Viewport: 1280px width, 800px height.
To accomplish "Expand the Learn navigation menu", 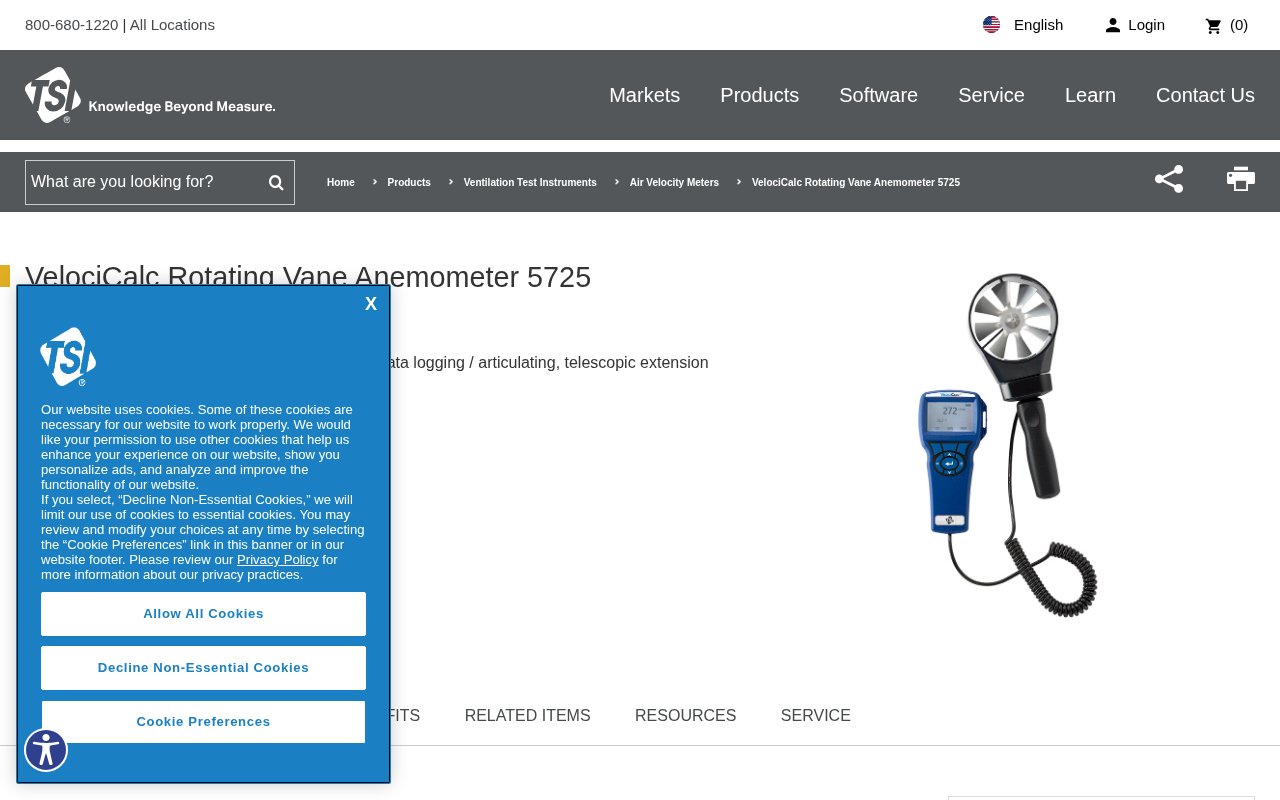I will pyautogui.click(x=1090, y=95).
